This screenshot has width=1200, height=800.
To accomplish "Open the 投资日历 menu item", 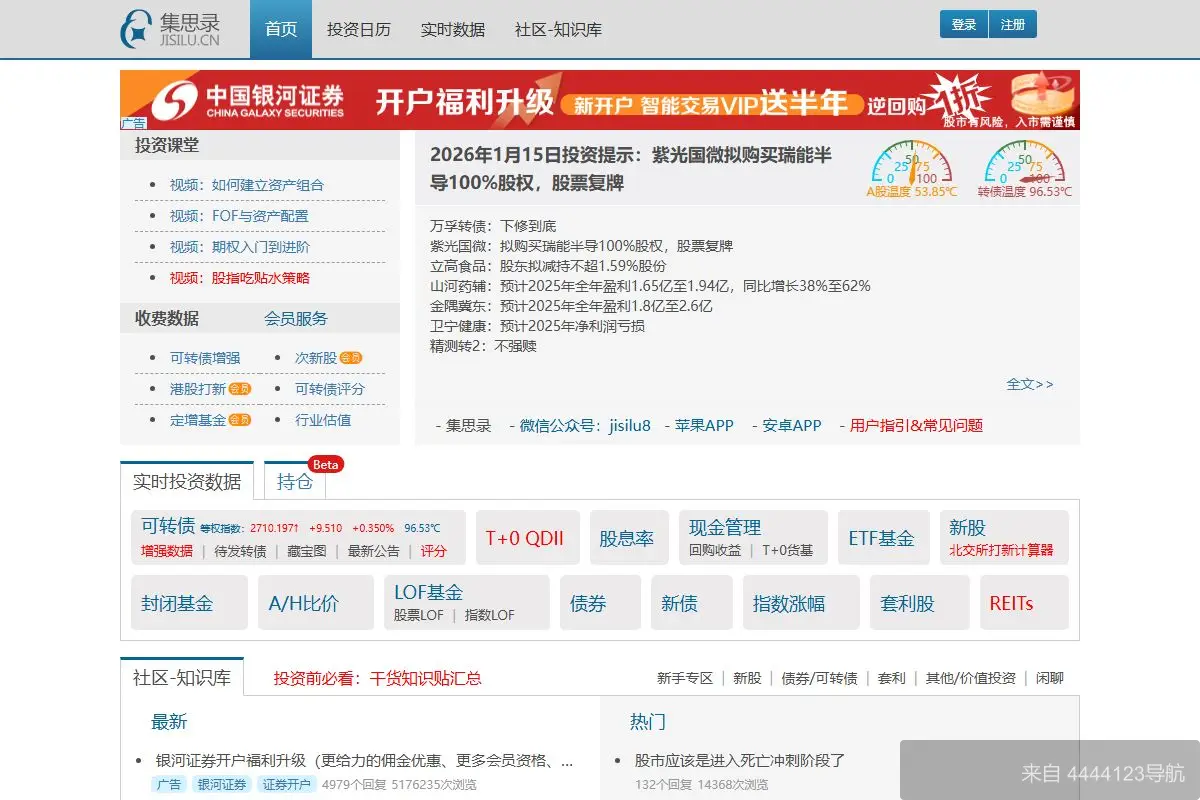I will [357, 29].
